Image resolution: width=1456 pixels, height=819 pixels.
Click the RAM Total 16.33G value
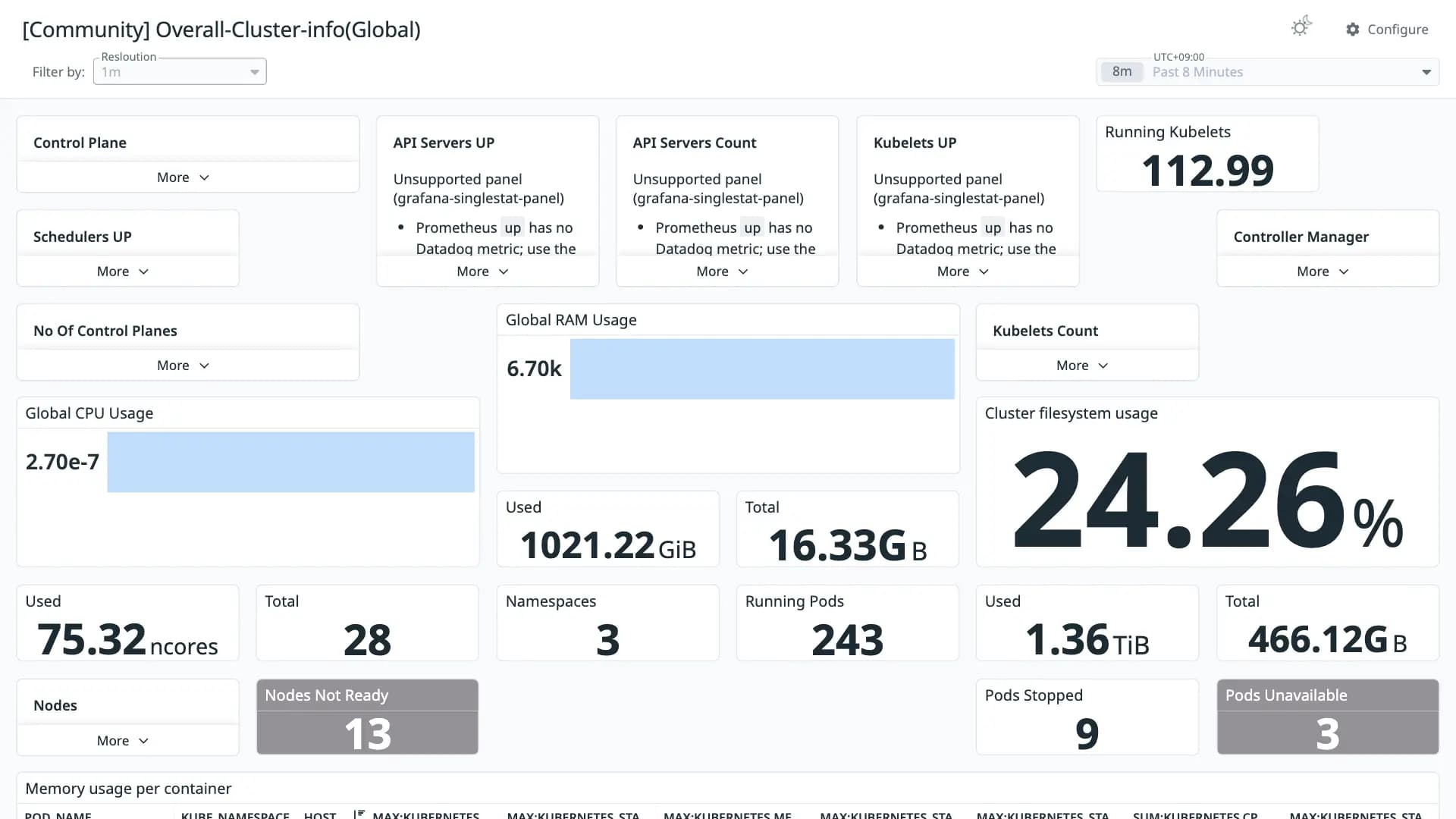tap(847, 546)
